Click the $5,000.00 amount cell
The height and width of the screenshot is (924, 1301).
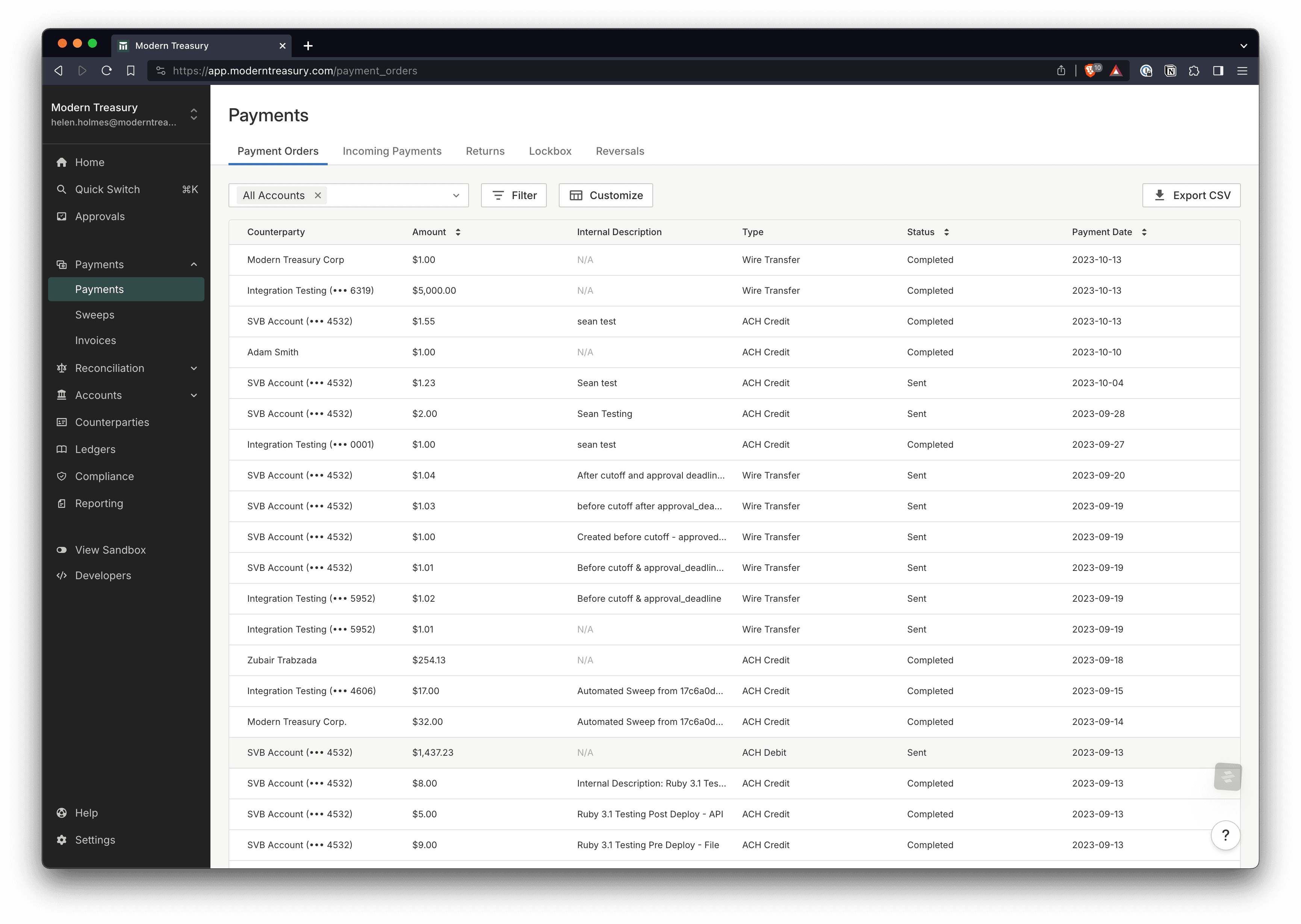pyautogui.click(x=434, y=291)
